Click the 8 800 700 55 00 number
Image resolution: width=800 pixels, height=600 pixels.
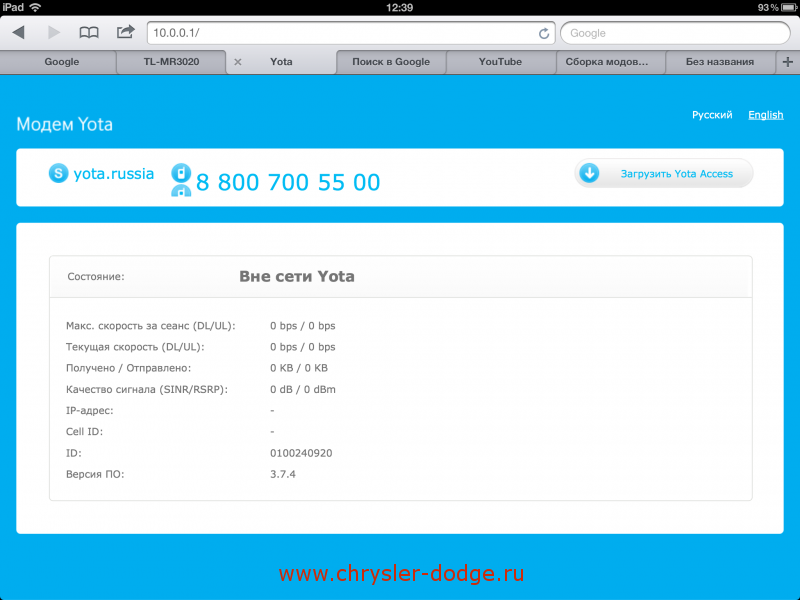pyautogui.click(x=288, y=182)
